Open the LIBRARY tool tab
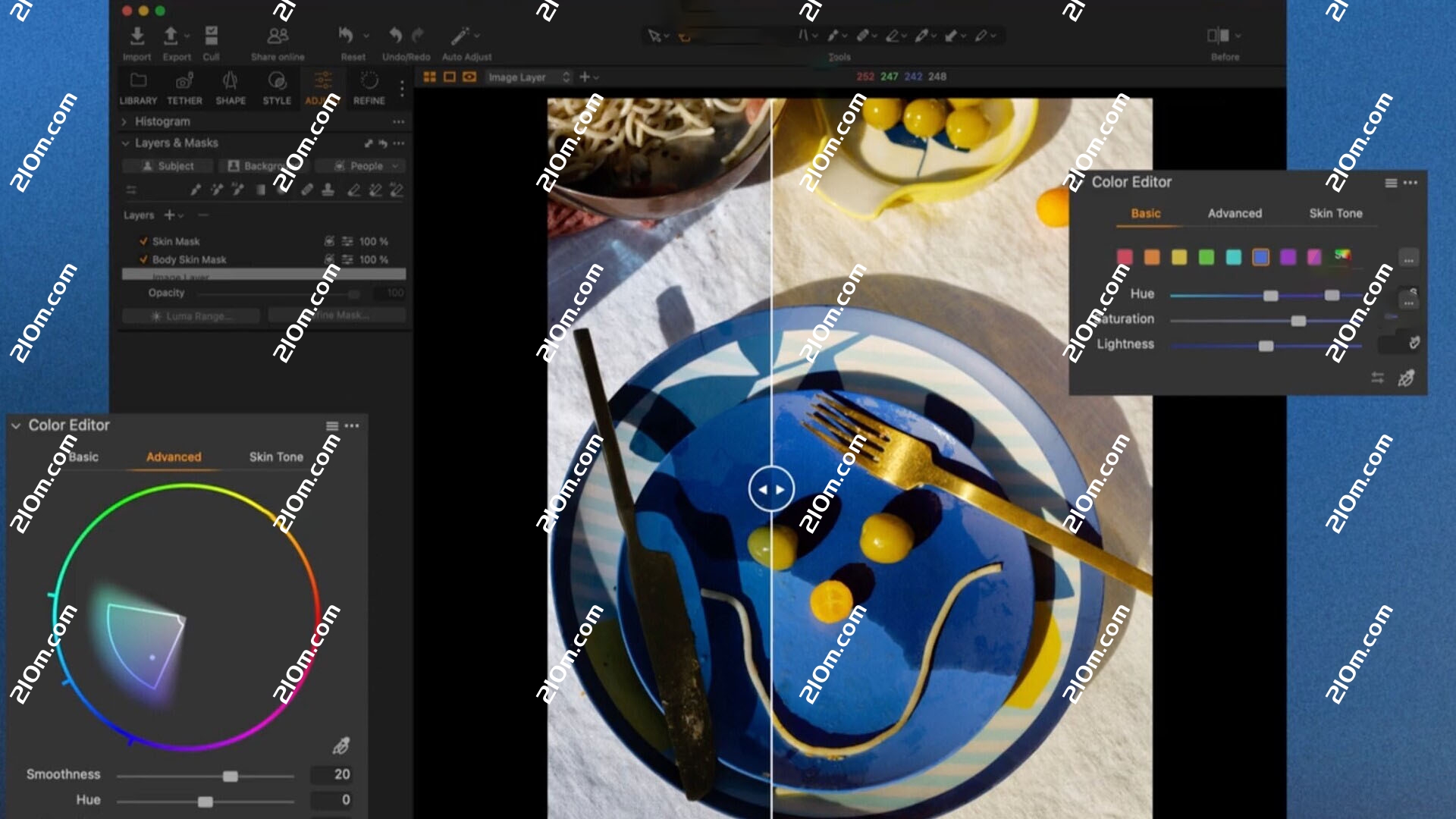 tap(138, 85)
